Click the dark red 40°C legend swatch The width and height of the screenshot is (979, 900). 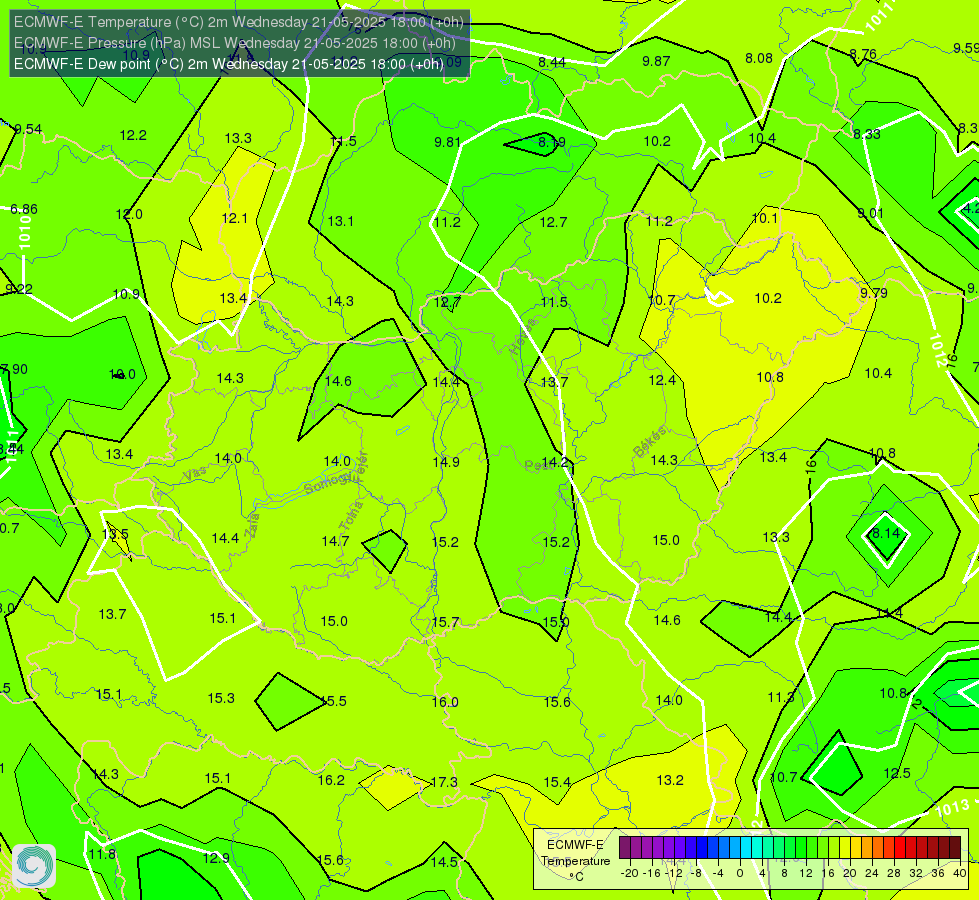pos(955,848)
